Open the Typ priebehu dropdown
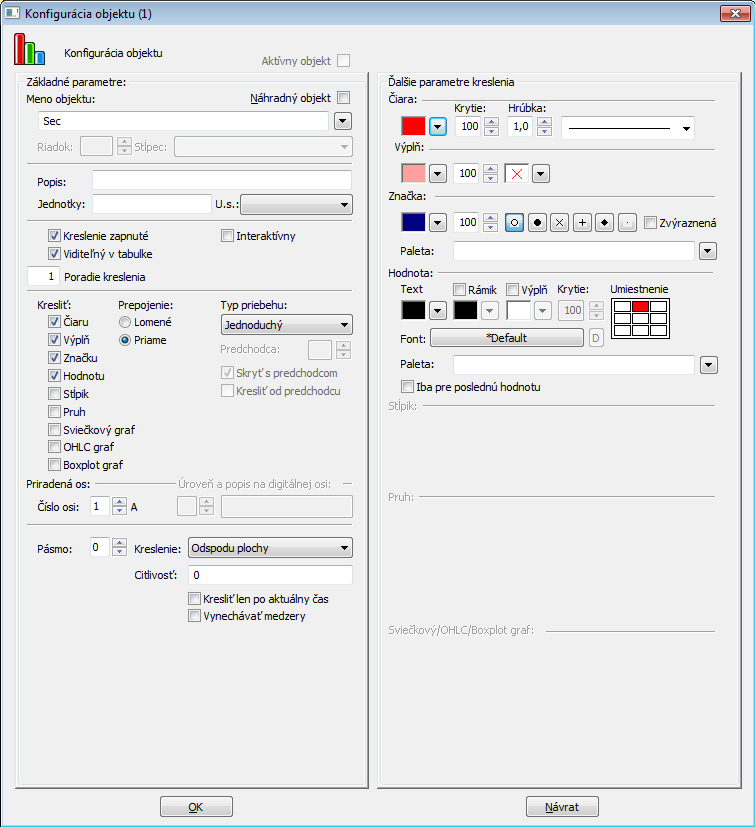Screen dimensions: 755x827 click(x=285, y=324)
